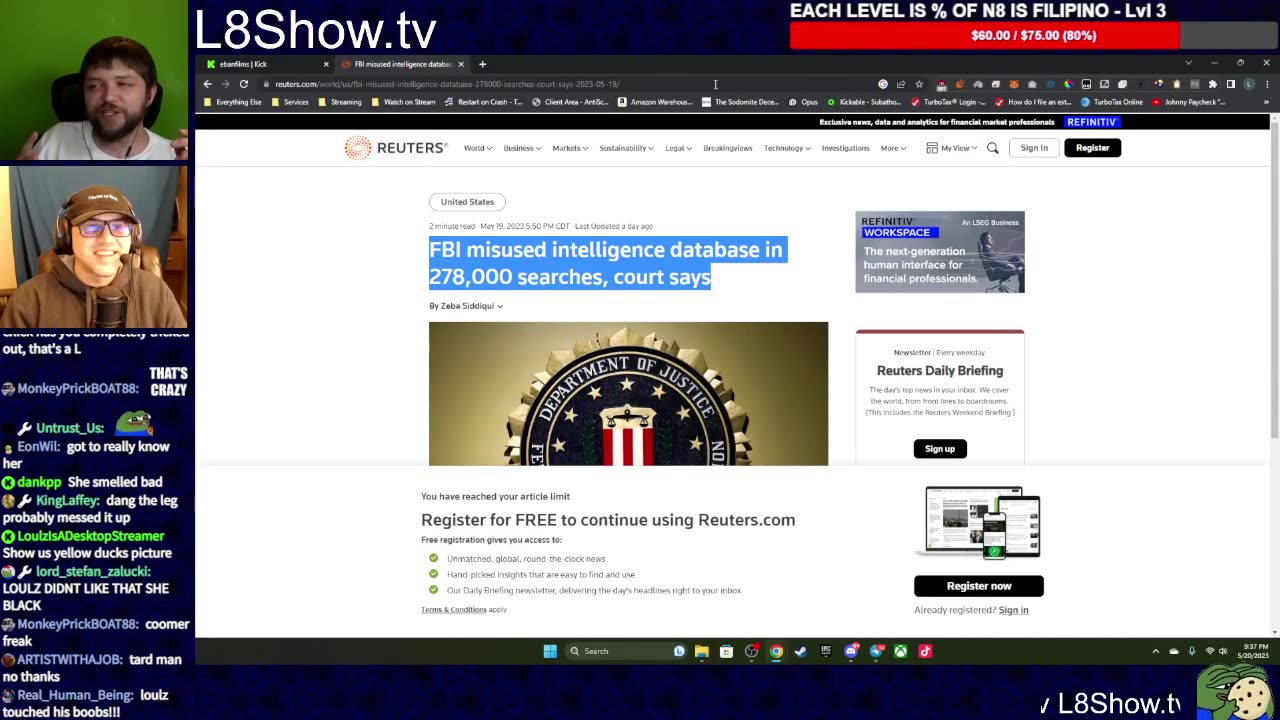
Task: Click the browser address bar
Action: coord(560,84)
